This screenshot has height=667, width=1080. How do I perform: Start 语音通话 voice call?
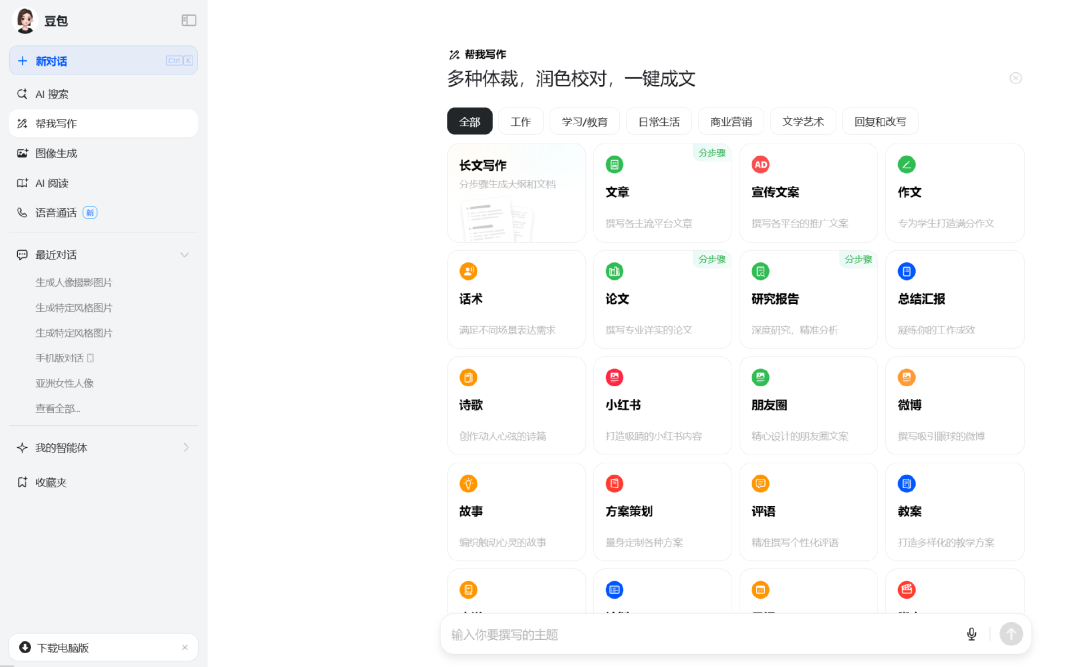[x=103, y=213]
